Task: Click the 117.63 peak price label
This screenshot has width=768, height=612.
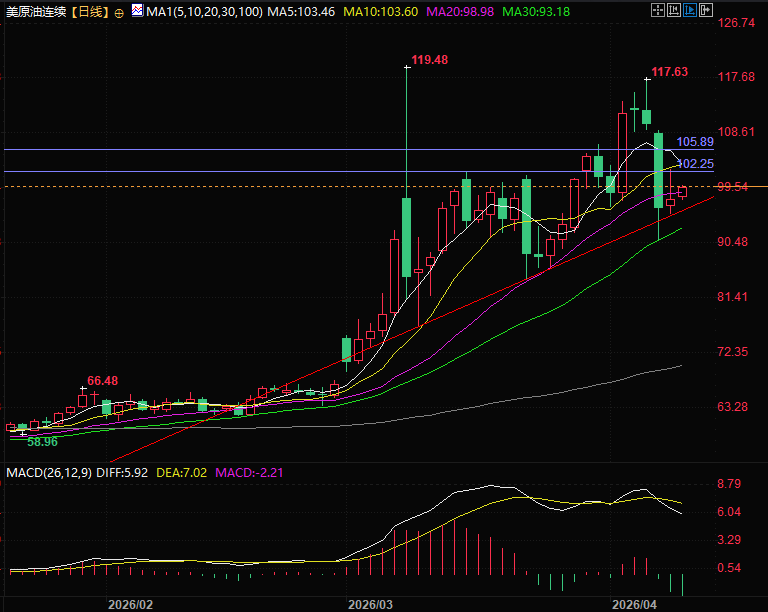Action: pos(669,72)
